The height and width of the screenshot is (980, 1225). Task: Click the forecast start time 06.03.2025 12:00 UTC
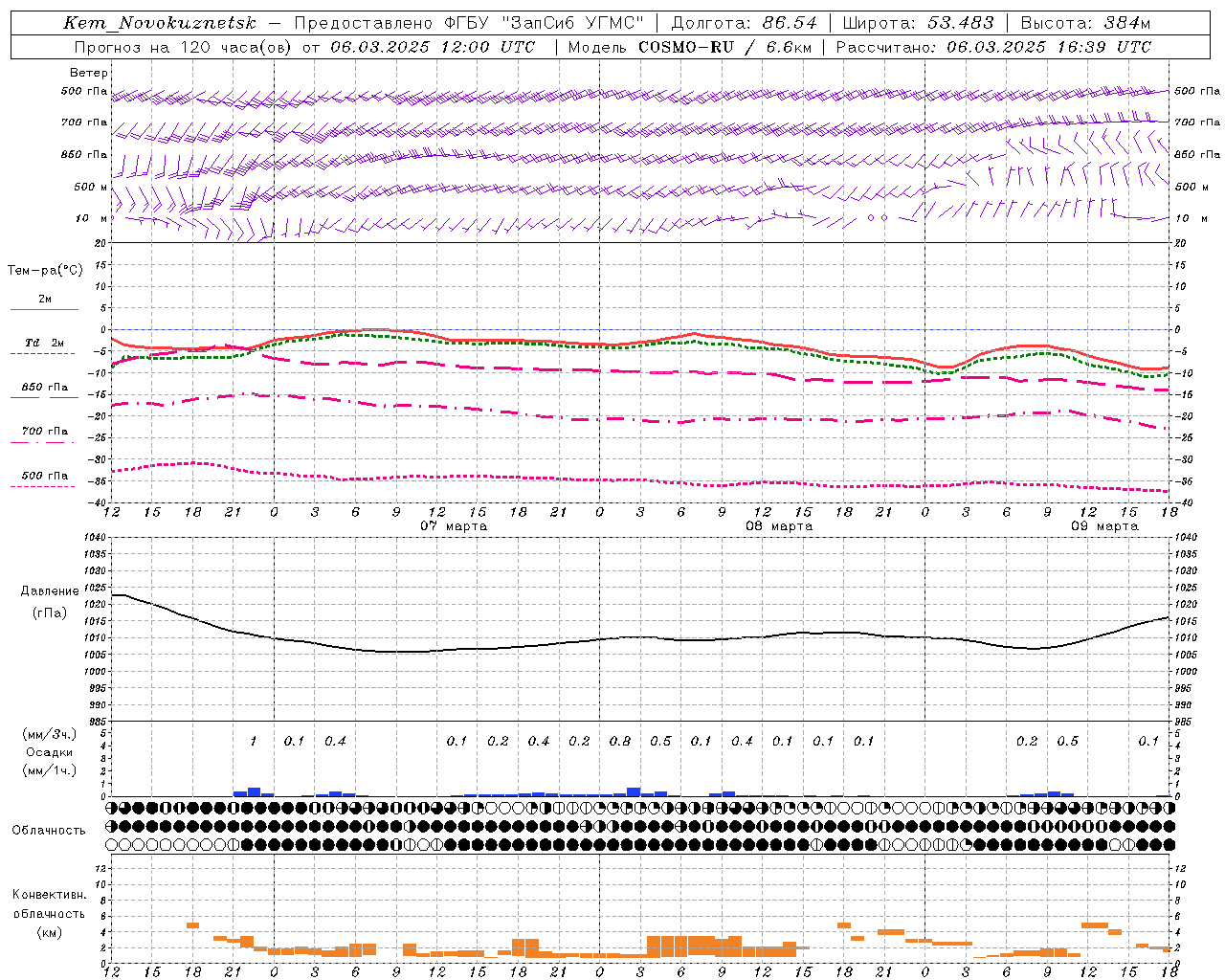[433, 47]
